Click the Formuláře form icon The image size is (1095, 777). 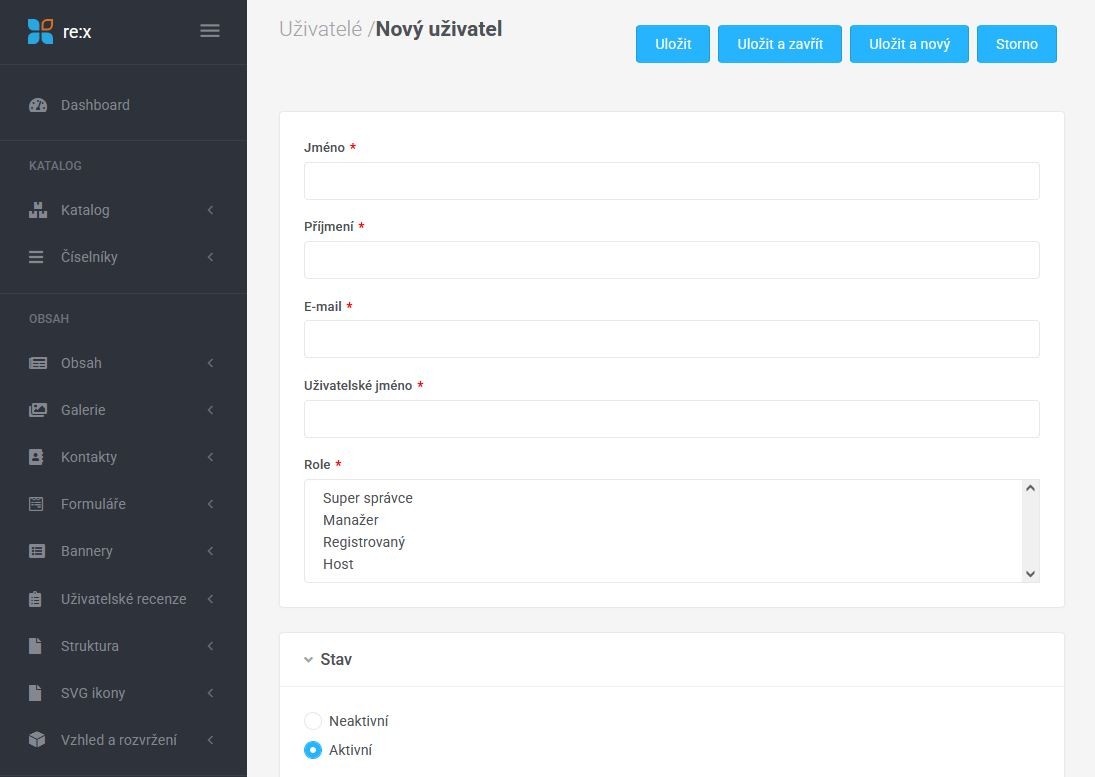click(37, 504)
